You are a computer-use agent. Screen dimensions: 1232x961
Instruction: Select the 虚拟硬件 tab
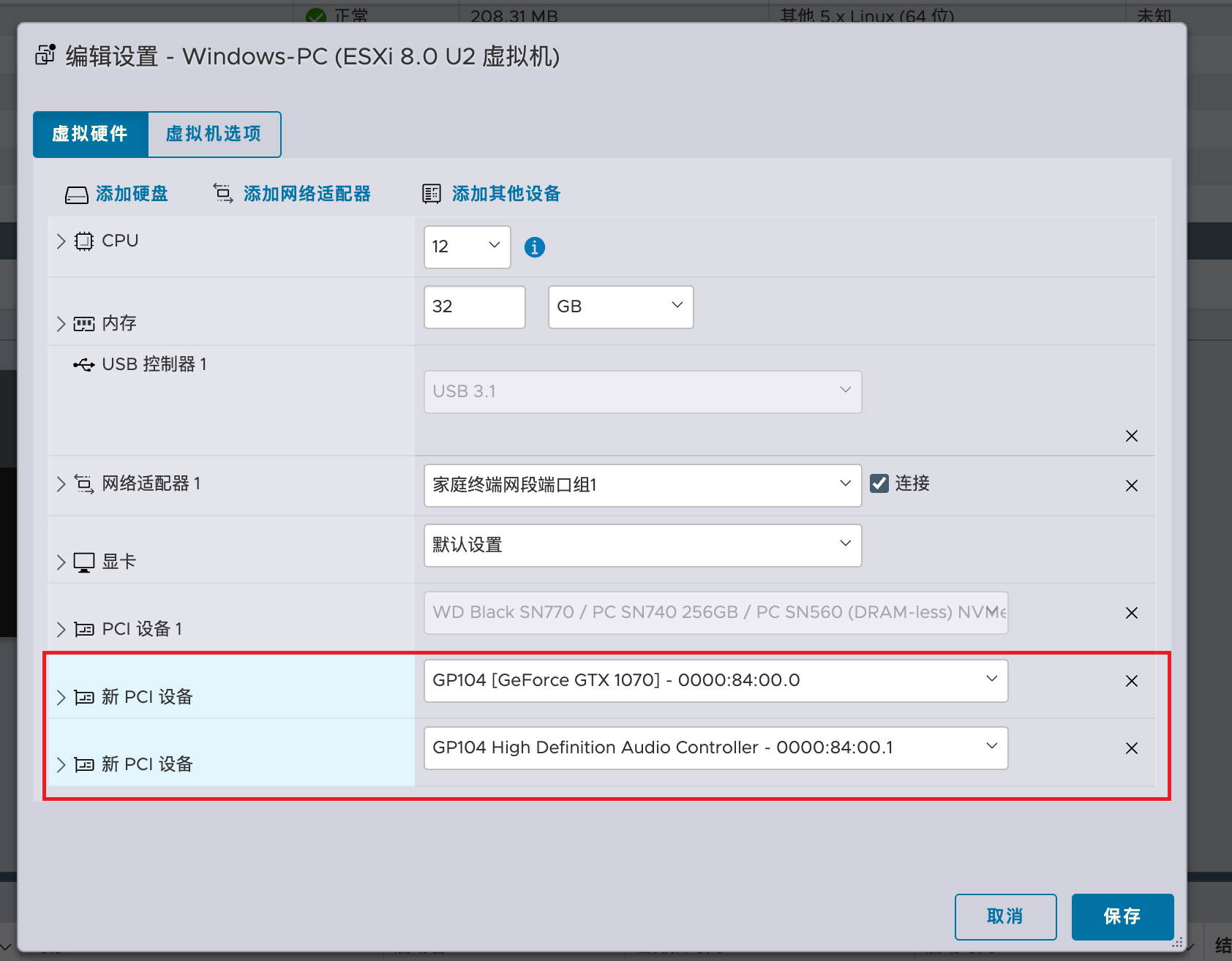pyautogui.click(x=91, y=135)
